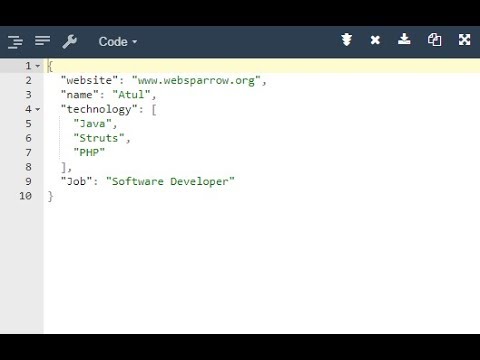Image resolution: width=480 pixels, height=360 pixels.
Task: Click the "technology" key text
Action: [x=99, y=109]
